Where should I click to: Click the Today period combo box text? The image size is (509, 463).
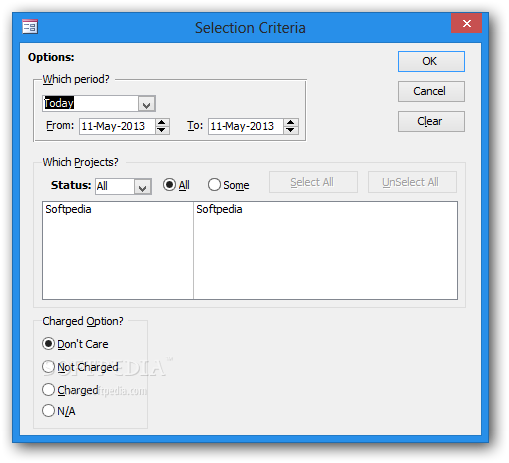pos(90,103)
